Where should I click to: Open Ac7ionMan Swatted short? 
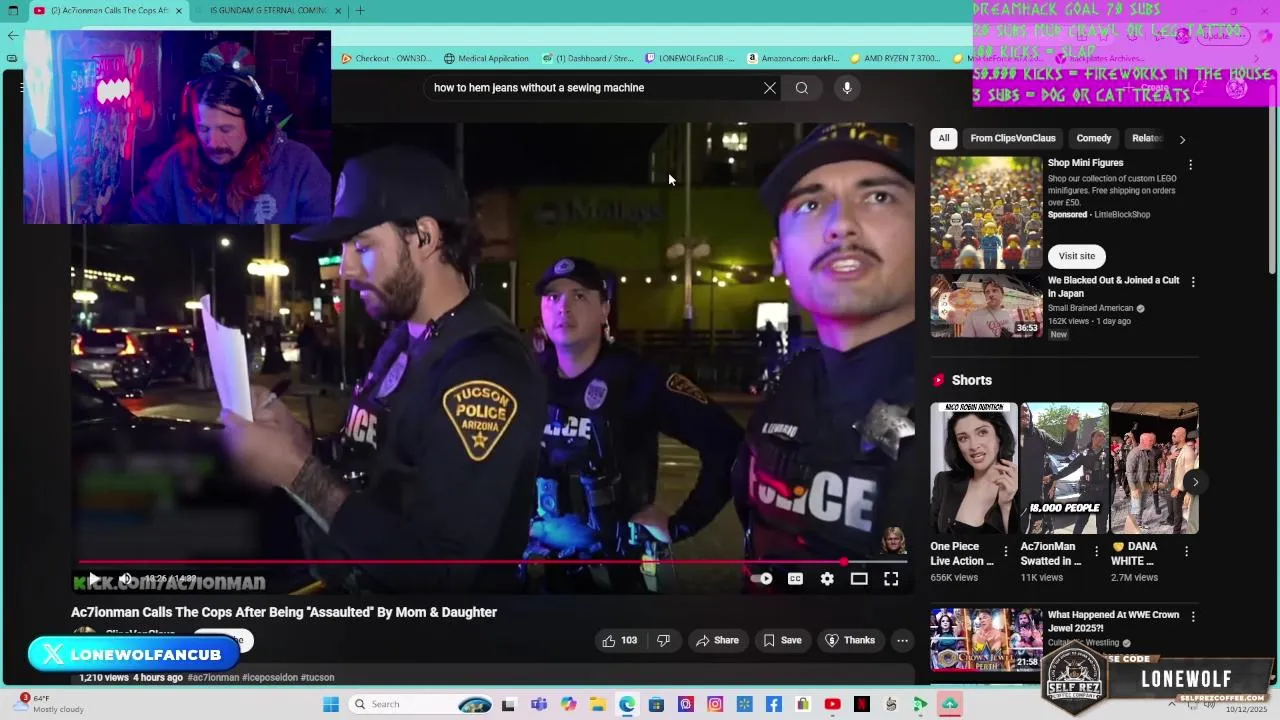pos(1064,468)
